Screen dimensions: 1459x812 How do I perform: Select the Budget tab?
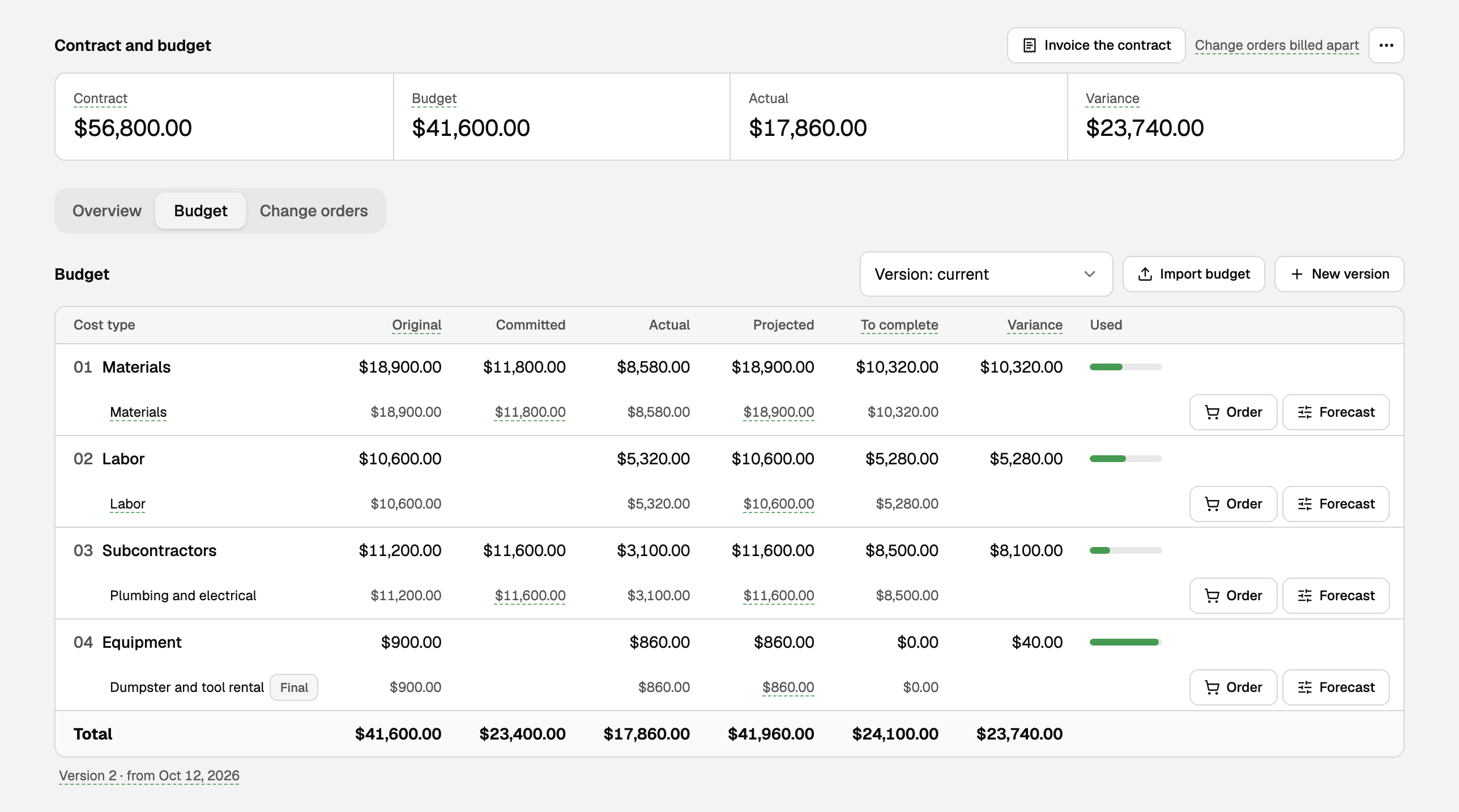200,211
